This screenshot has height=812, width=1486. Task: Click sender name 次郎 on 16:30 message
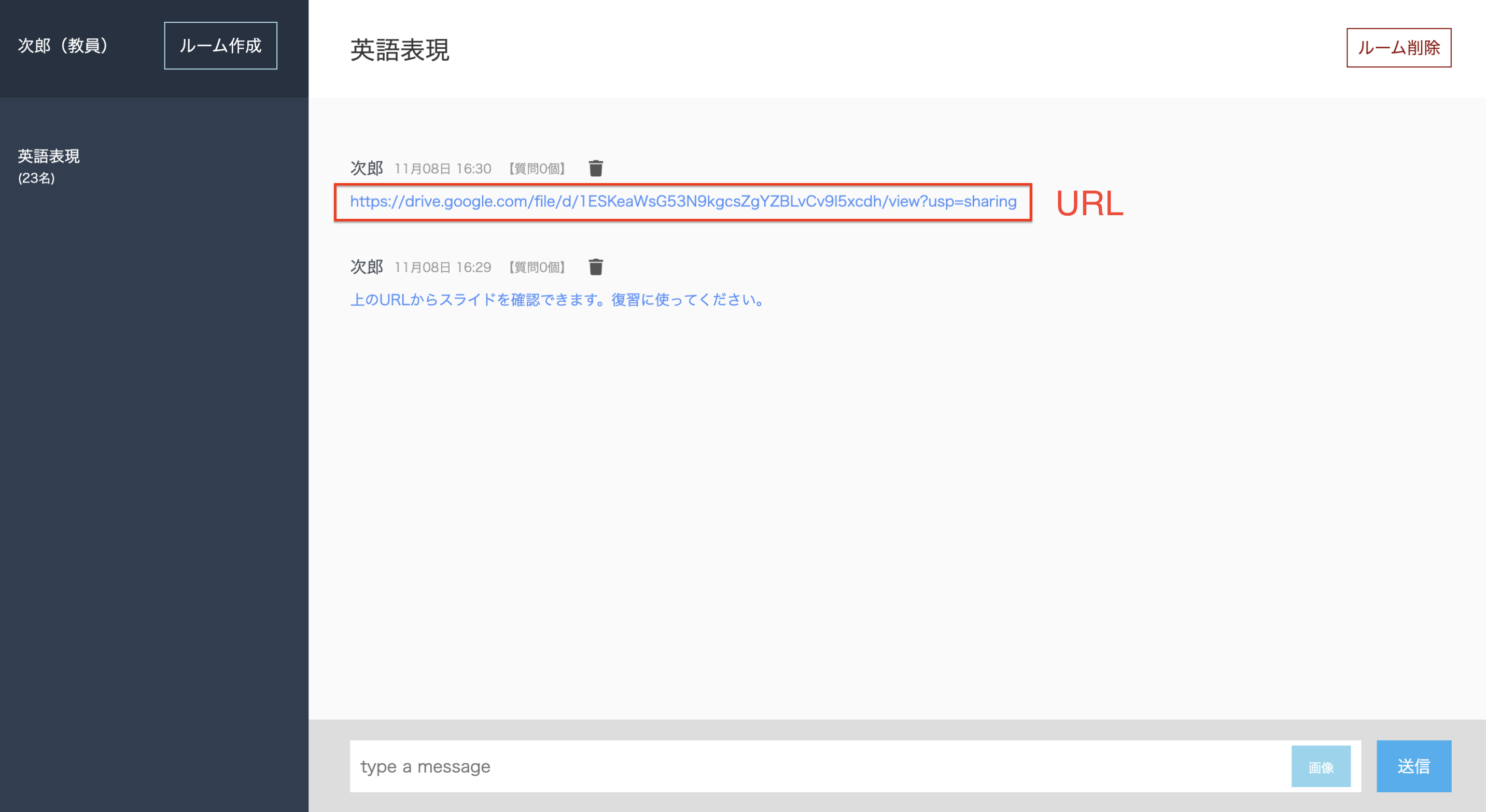point(366,169)
